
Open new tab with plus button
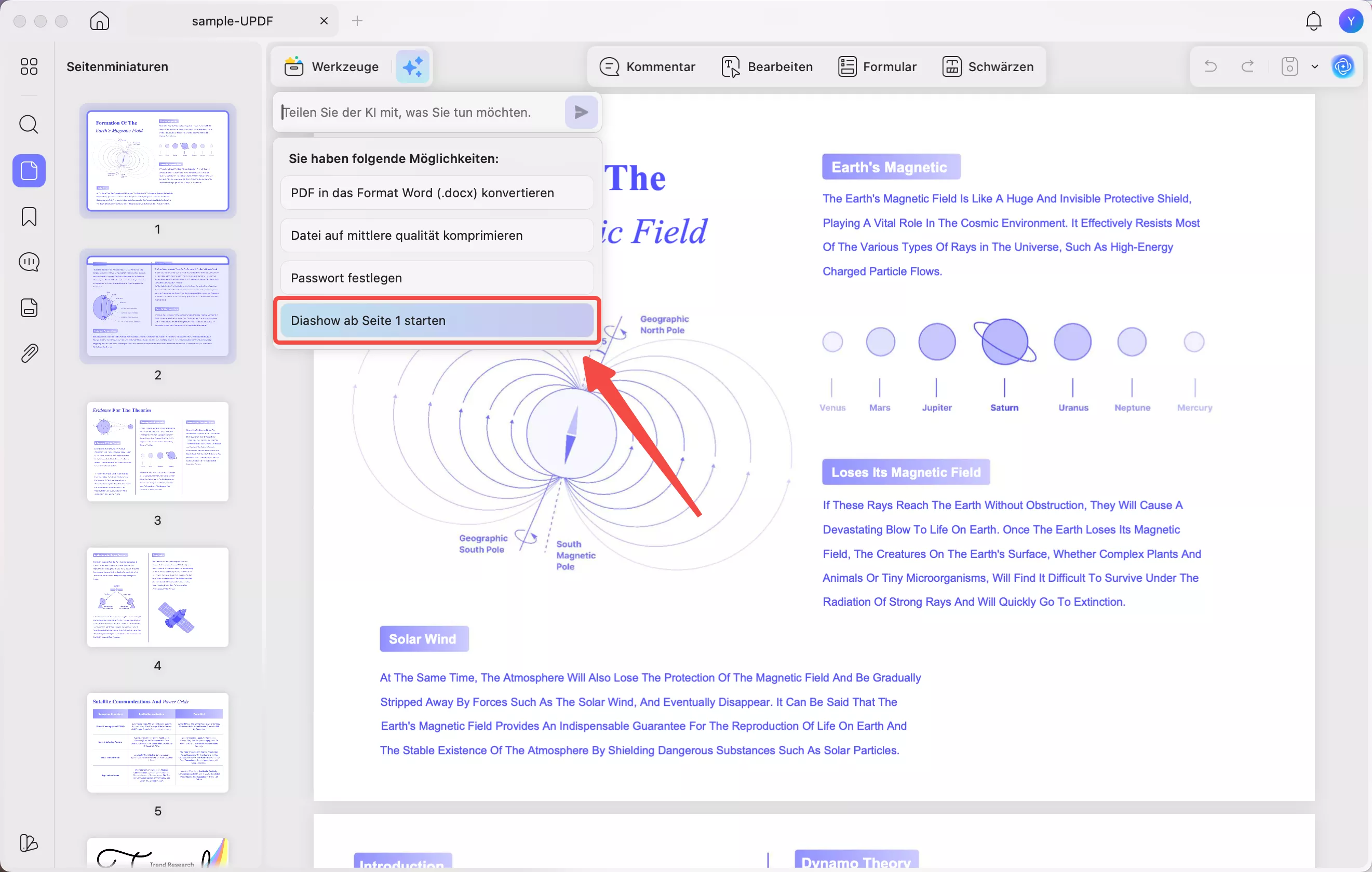[x=357, y=21]
